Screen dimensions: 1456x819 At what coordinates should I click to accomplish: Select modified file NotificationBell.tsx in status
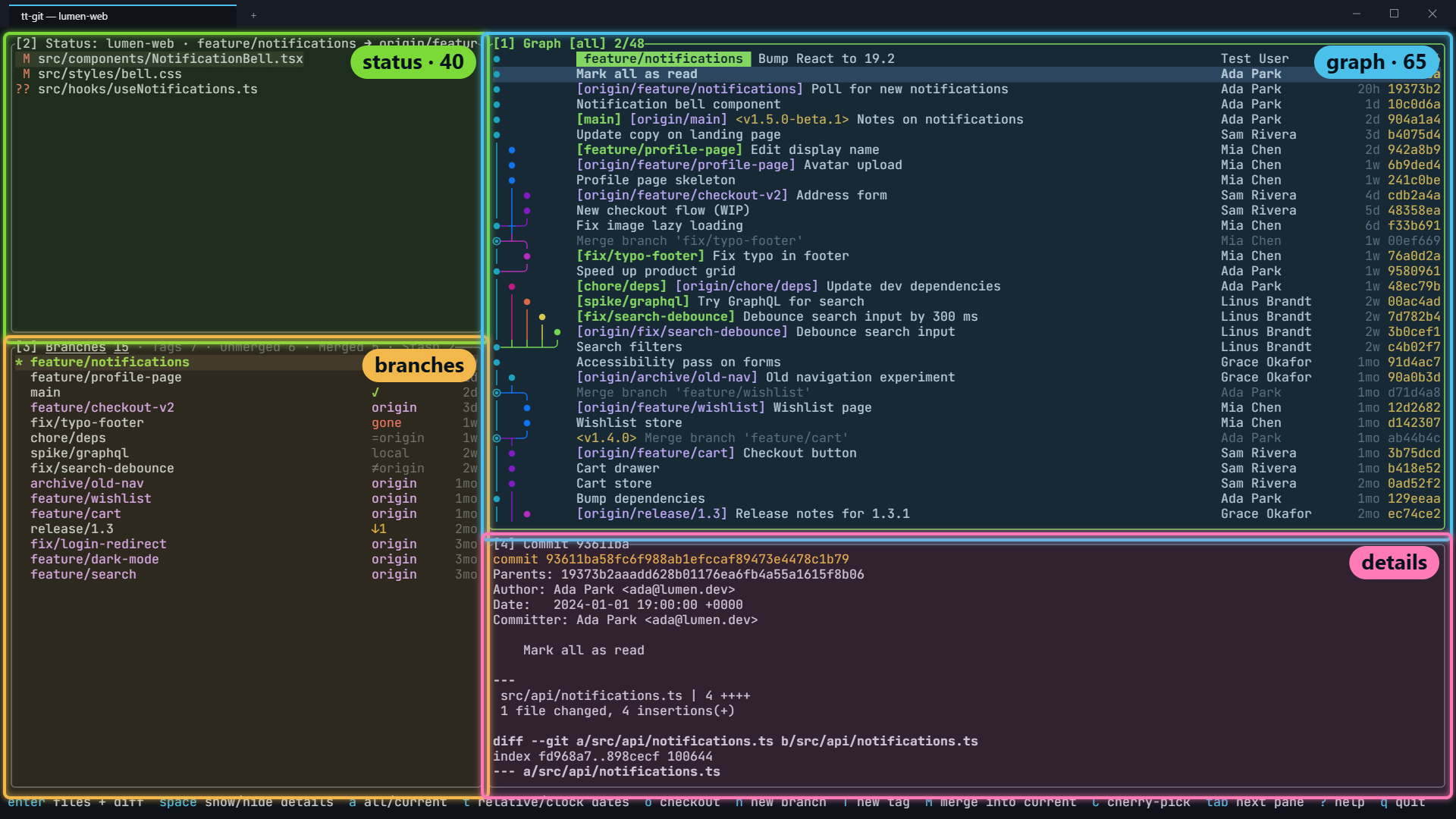point(159,58)
